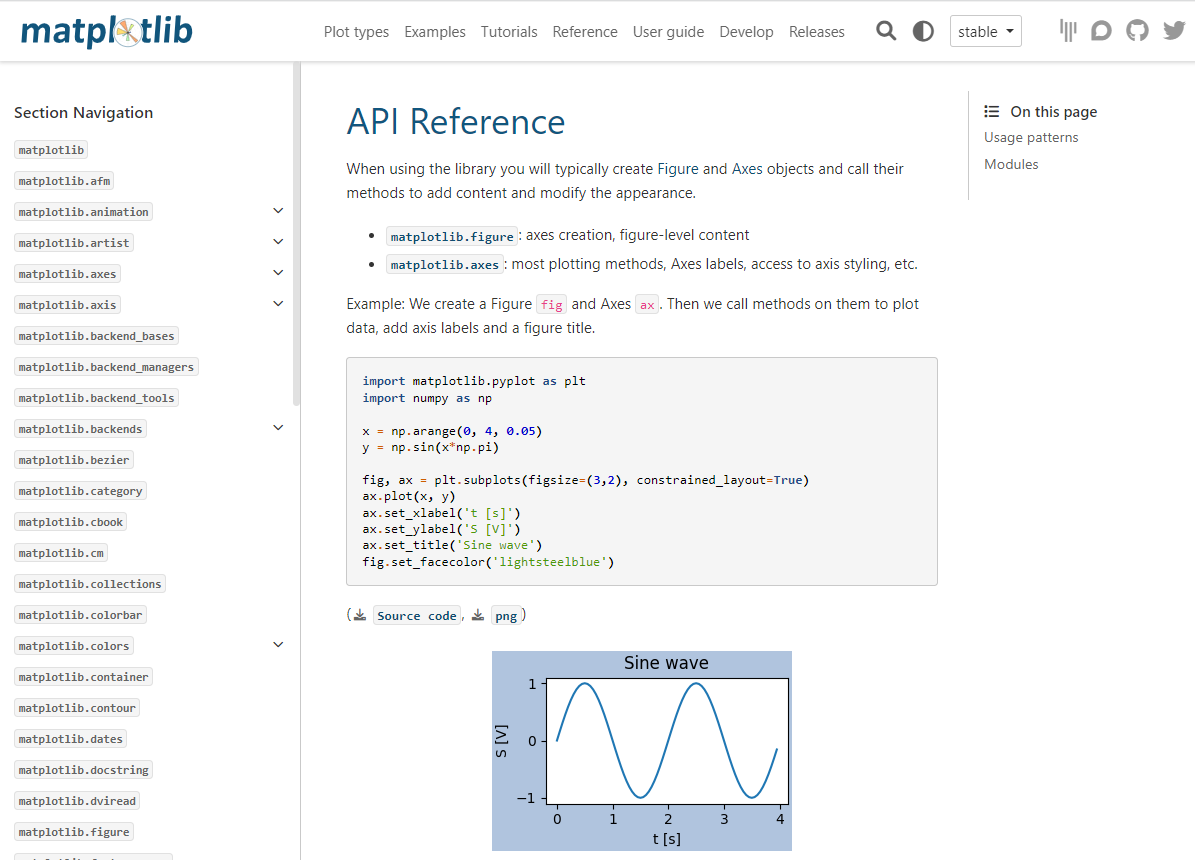
Task: Click the sidebar vertical scrollbar
Action: tap(296, 234)
